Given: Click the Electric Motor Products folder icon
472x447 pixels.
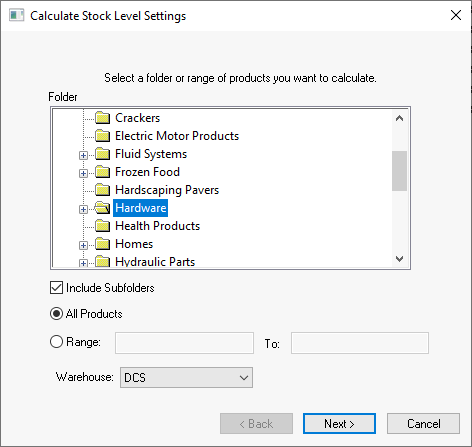Looking at the screenshot, I should pos(102,136).
